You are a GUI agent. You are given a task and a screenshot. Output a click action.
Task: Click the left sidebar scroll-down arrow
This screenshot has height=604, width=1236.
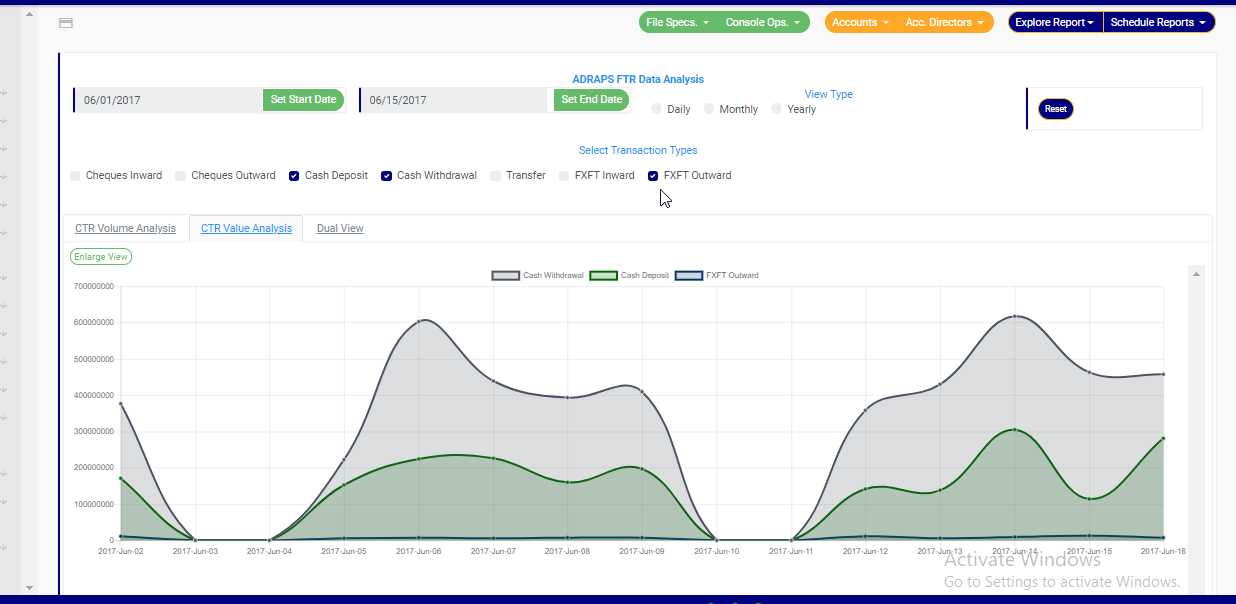point(28,587)
